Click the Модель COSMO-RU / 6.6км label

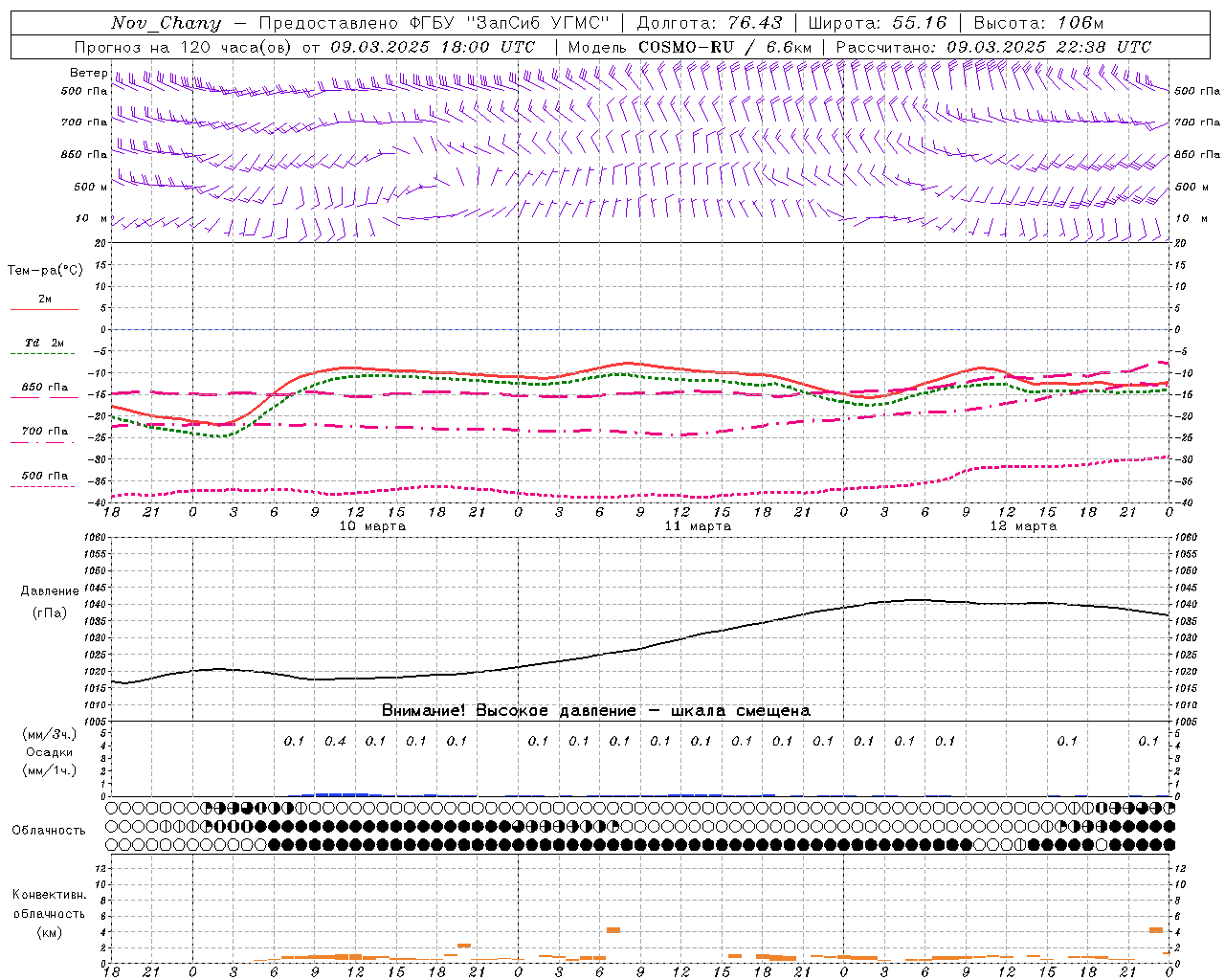coord(690,47)
